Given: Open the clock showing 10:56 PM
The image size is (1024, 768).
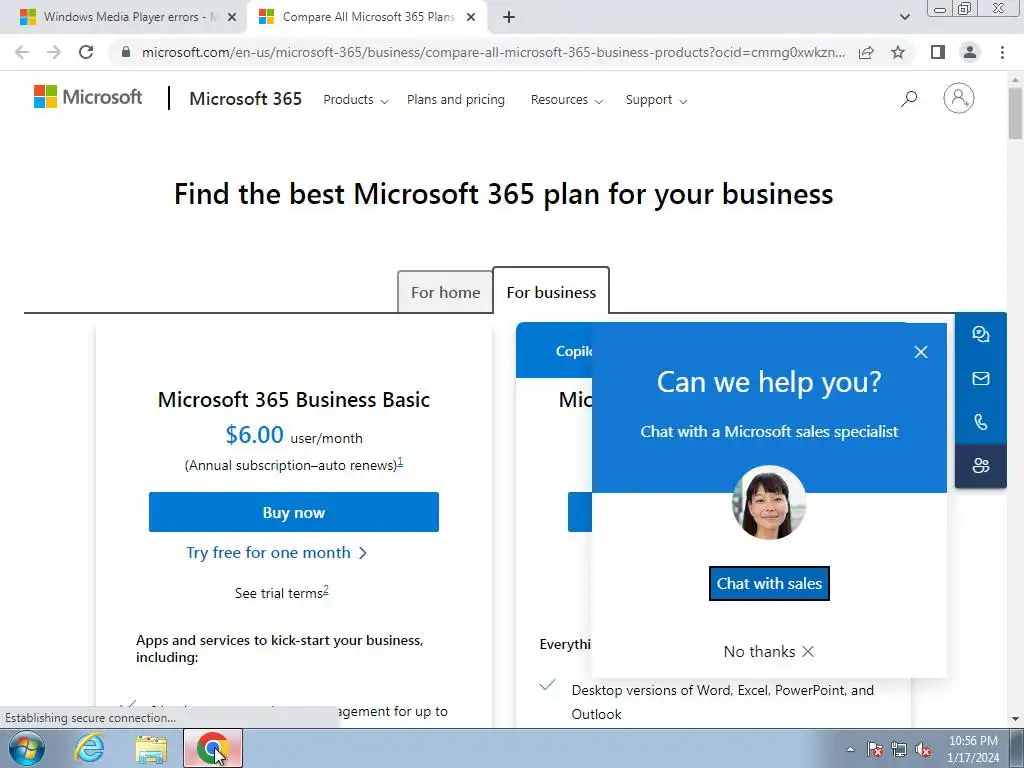Looking at the screenshot, I should click(x=973, y=749).
